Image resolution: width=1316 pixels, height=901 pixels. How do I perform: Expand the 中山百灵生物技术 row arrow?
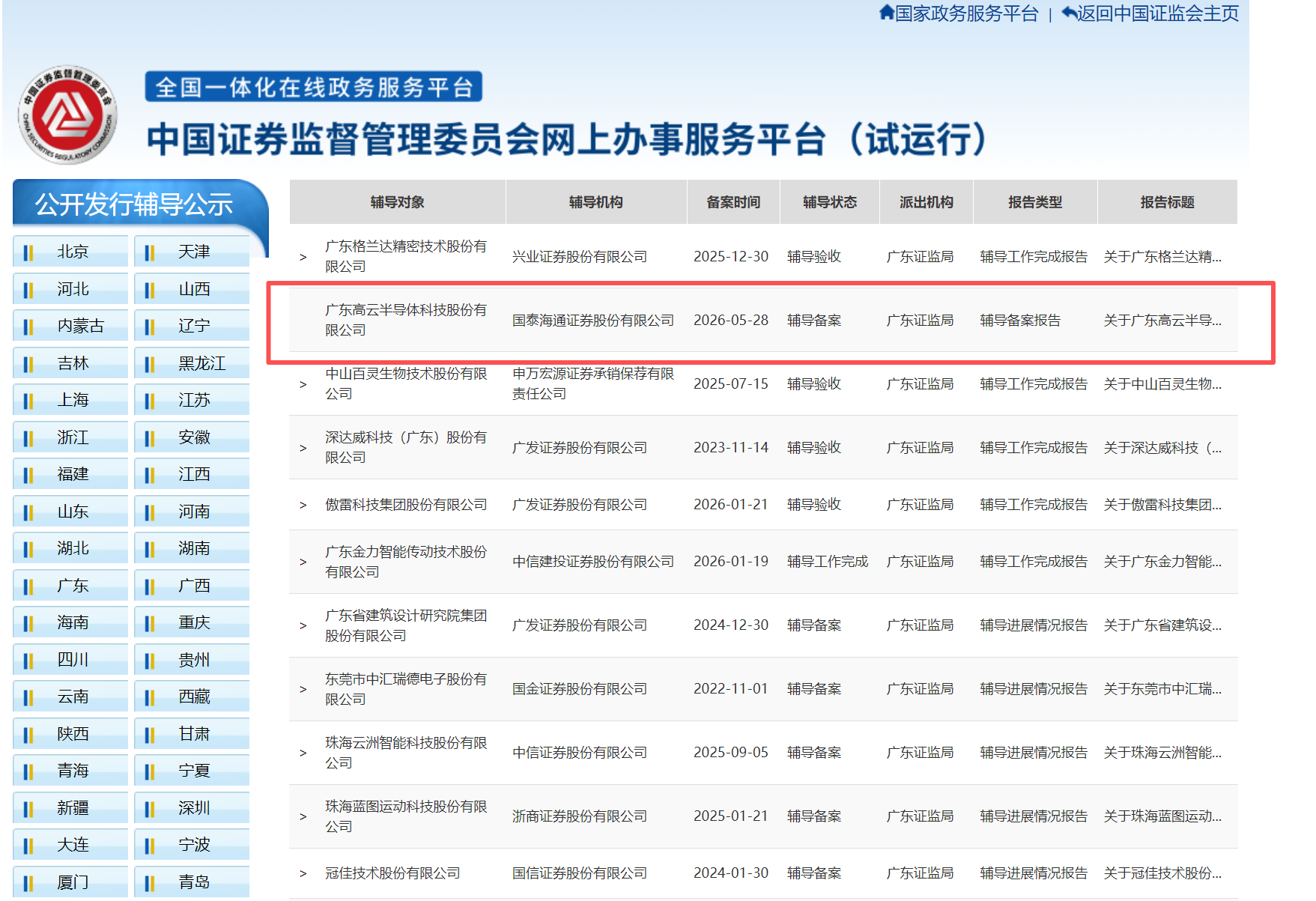tap(303, 384)
